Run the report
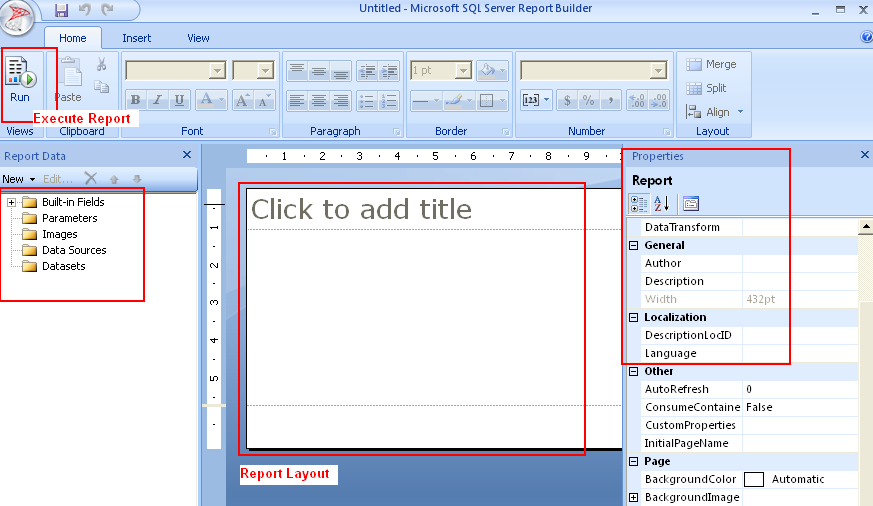 pyautogui.click(x=20, y=80)
